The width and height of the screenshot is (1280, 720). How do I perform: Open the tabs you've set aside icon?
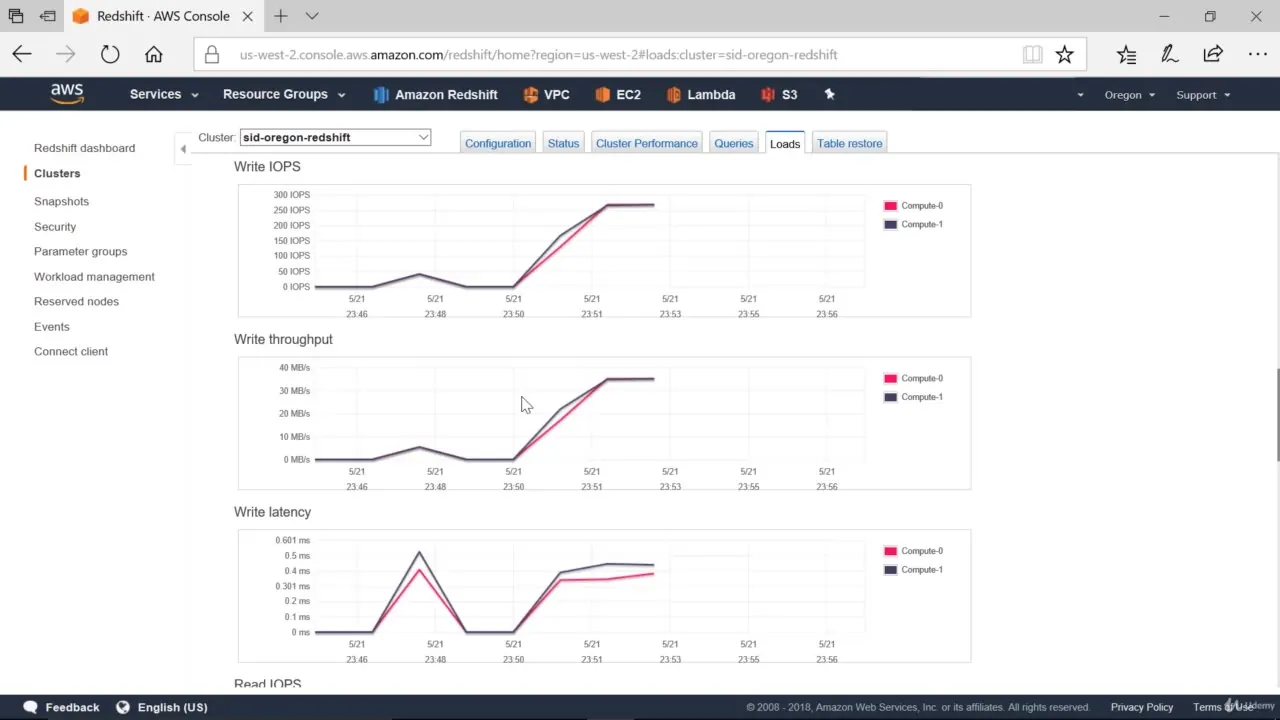coord(16,16)
